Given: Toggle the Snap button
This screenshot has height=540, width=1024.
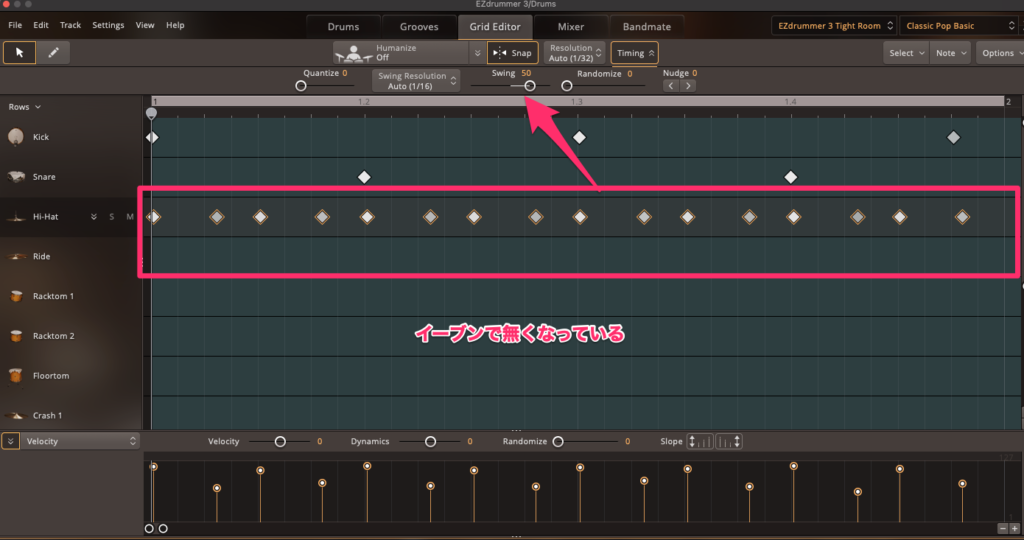Looking at the screenshot, I should pyautogui.click(x=511, y=53).
